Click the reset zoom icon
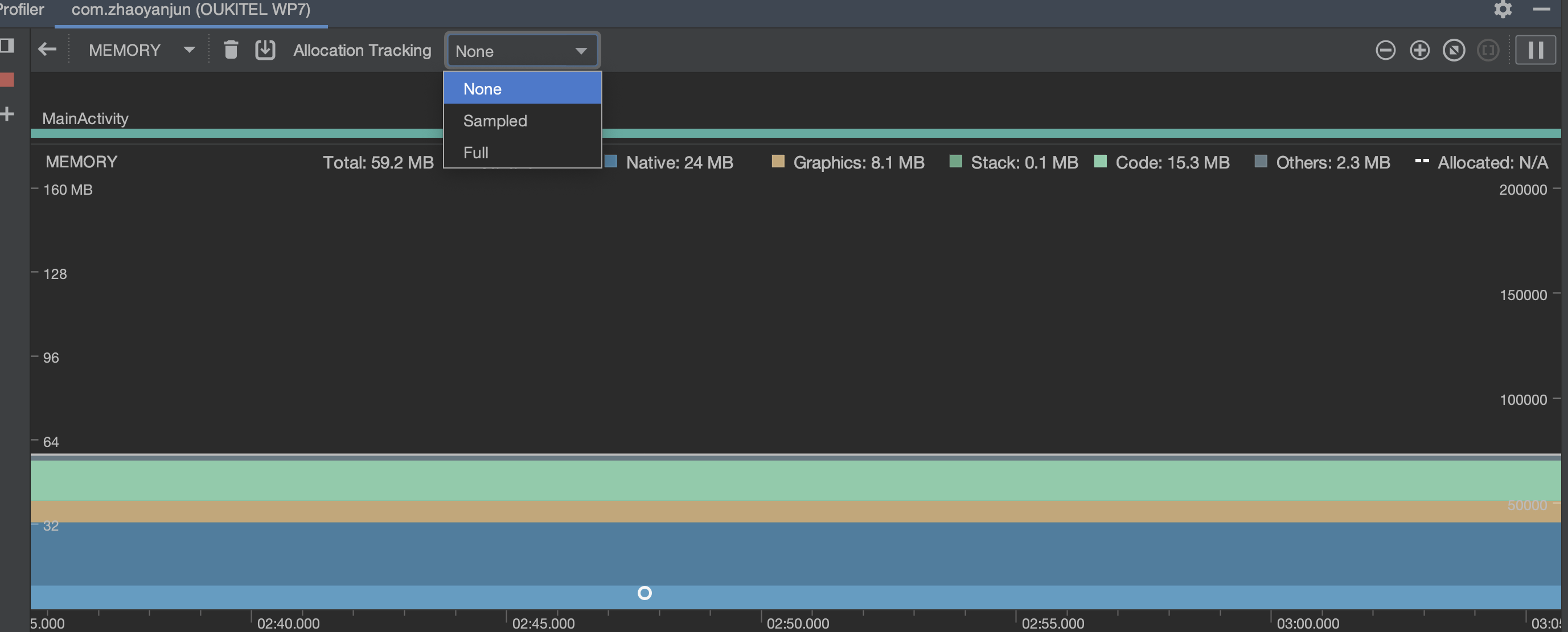The height and width of the screenshot is (632, 1568). pos(1454,50)
